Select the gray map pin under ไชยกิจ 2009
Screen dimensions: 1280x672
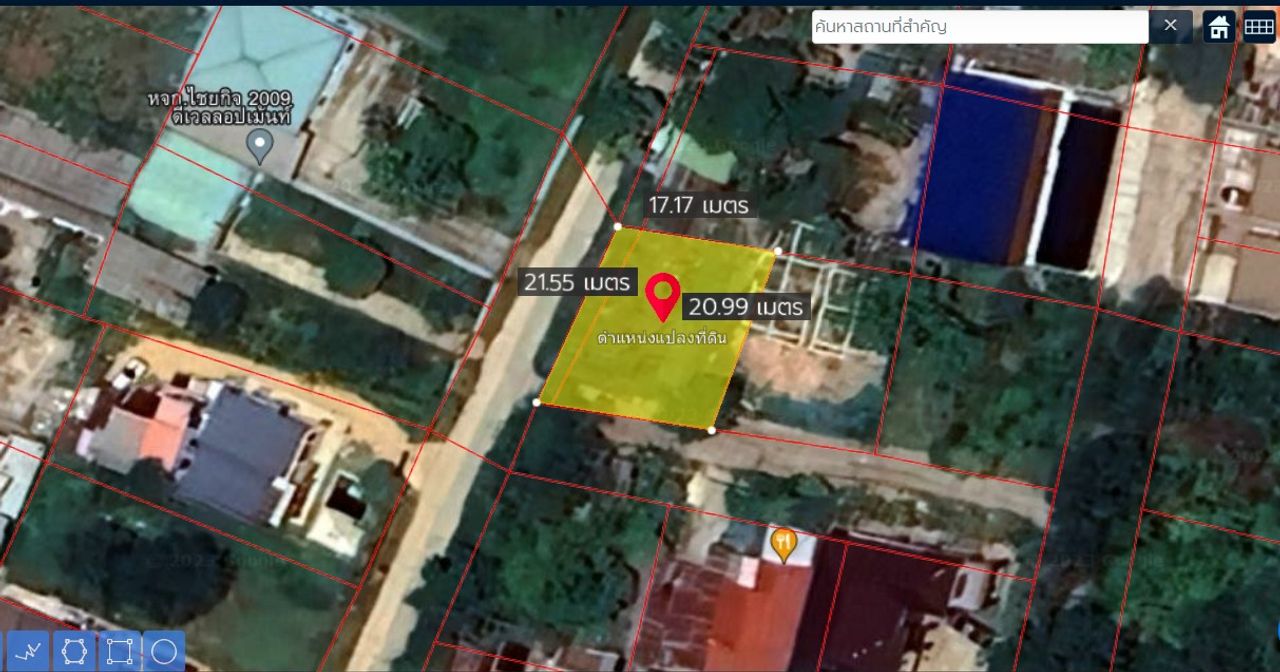pos(260,146)
